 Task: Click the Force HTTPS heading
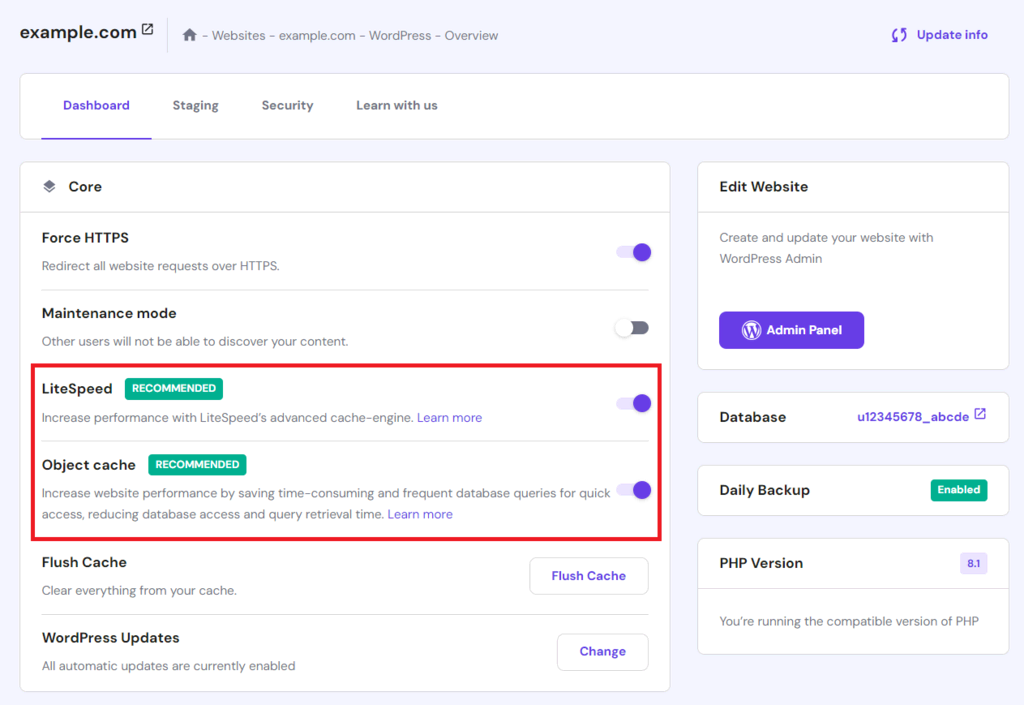point(85,238)
